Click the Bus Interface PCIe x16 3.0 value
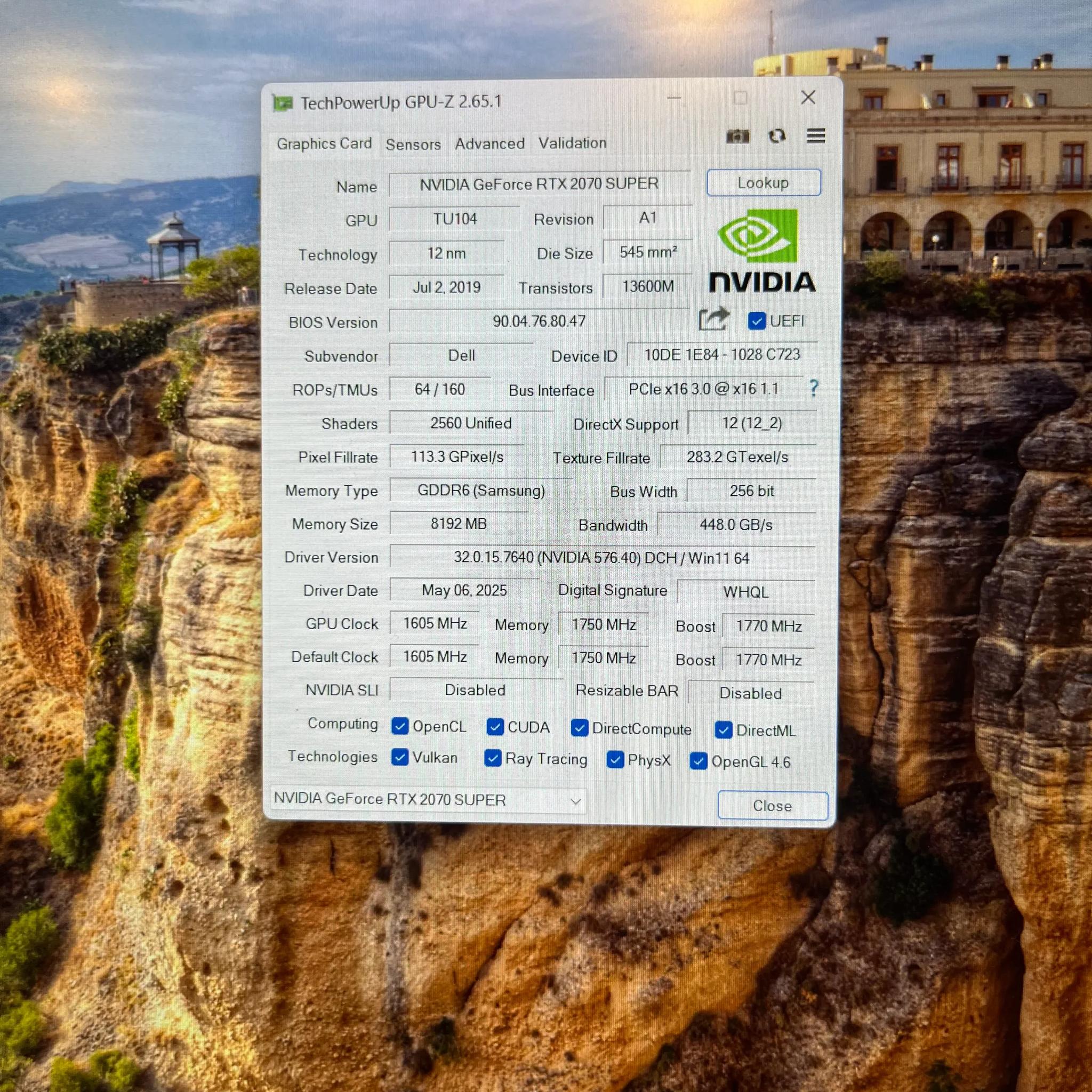Image resolution: width=1092 pixels, height=1092 pixels. click(704, 389)
